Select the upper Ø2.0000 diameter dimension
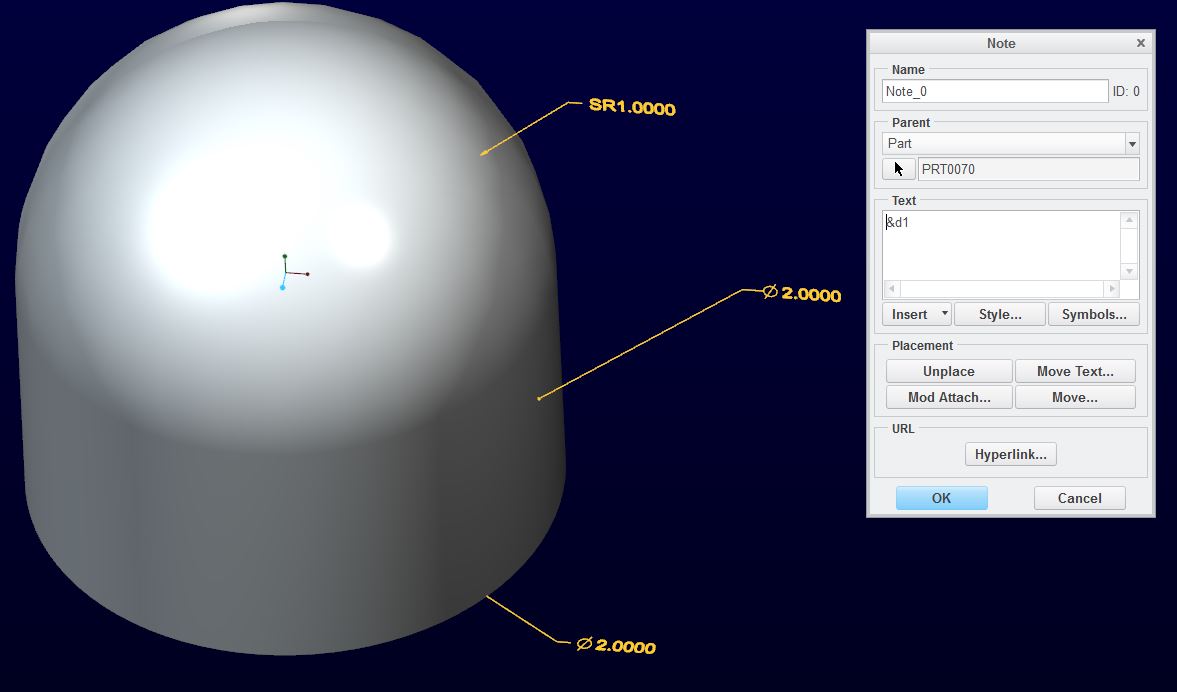 coord(802,293)
